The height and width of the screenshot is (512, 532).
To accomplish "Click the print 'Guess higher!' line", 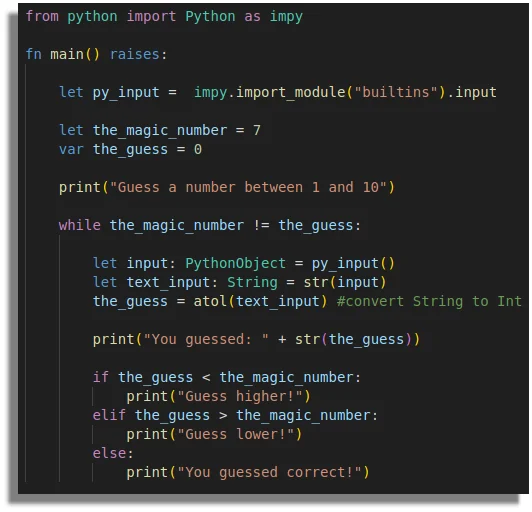I will pyautogui.click(x=218, y=396).
